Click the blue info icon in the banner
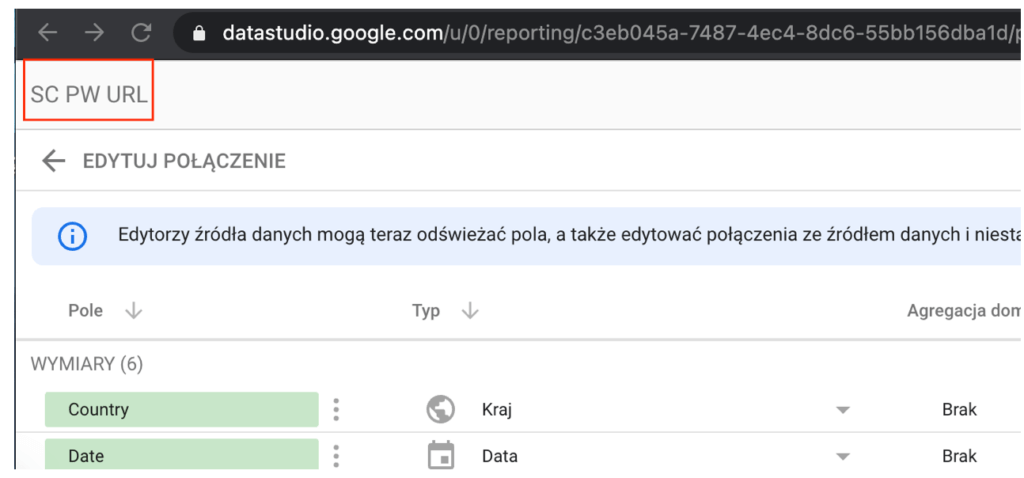The width and height of the screenshot is (1024, 478). 72,237
